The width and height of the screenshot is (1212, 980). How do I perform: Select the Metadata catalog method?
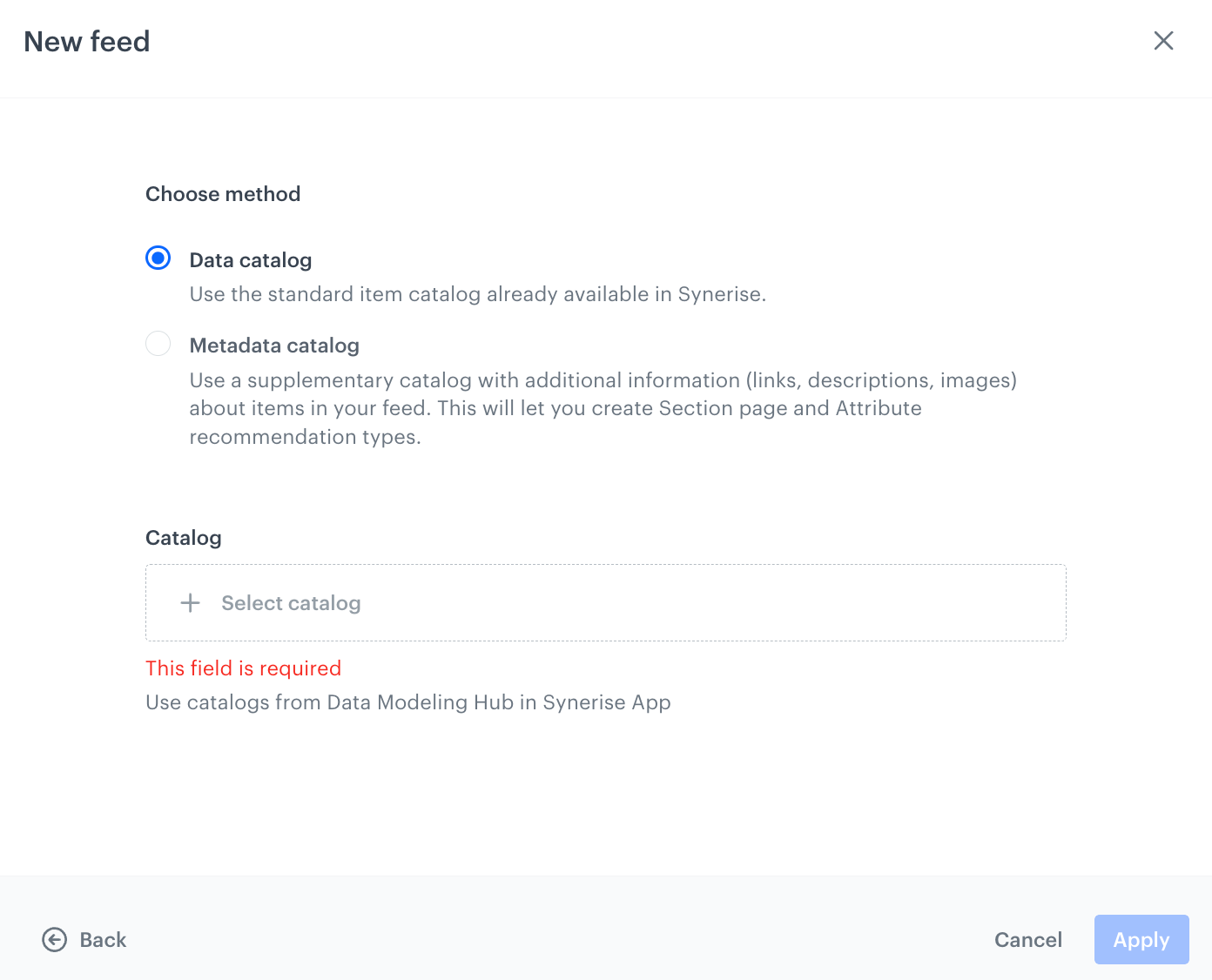158,344
